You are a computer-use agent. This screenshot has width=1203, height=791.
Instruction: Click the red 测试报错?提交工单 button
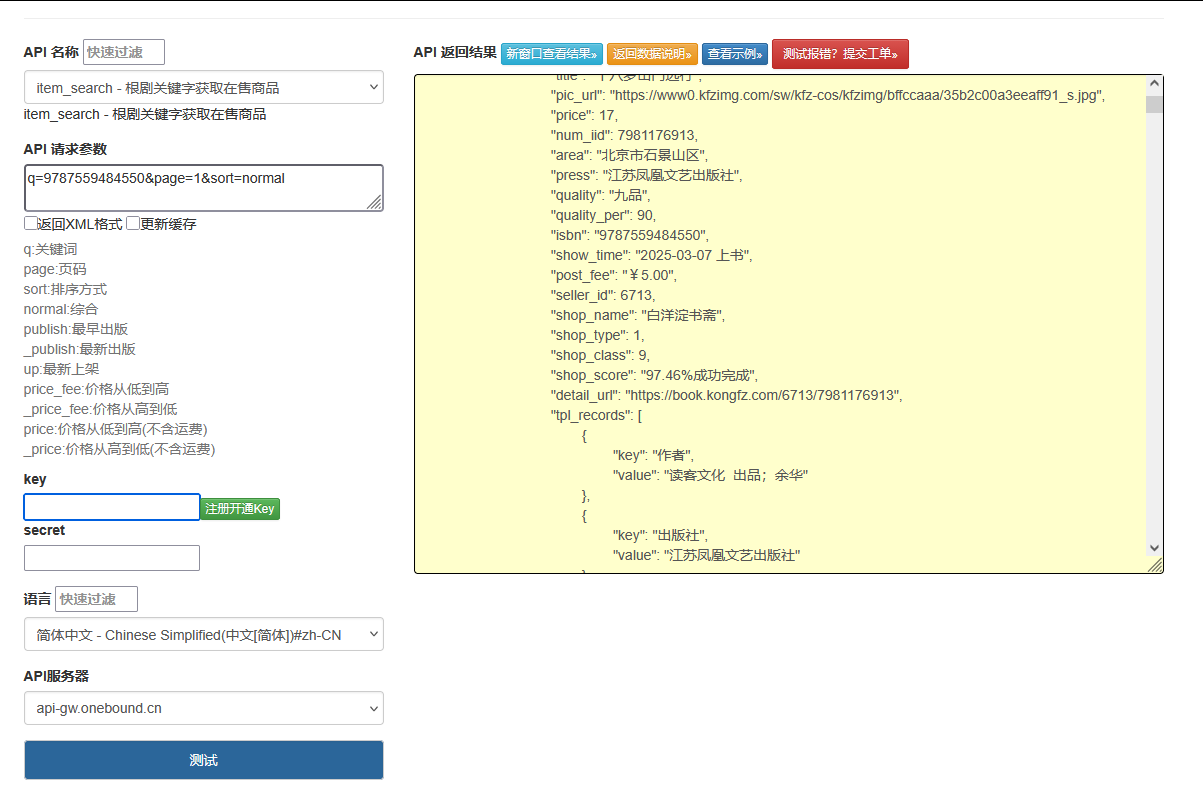coord(840,54)
